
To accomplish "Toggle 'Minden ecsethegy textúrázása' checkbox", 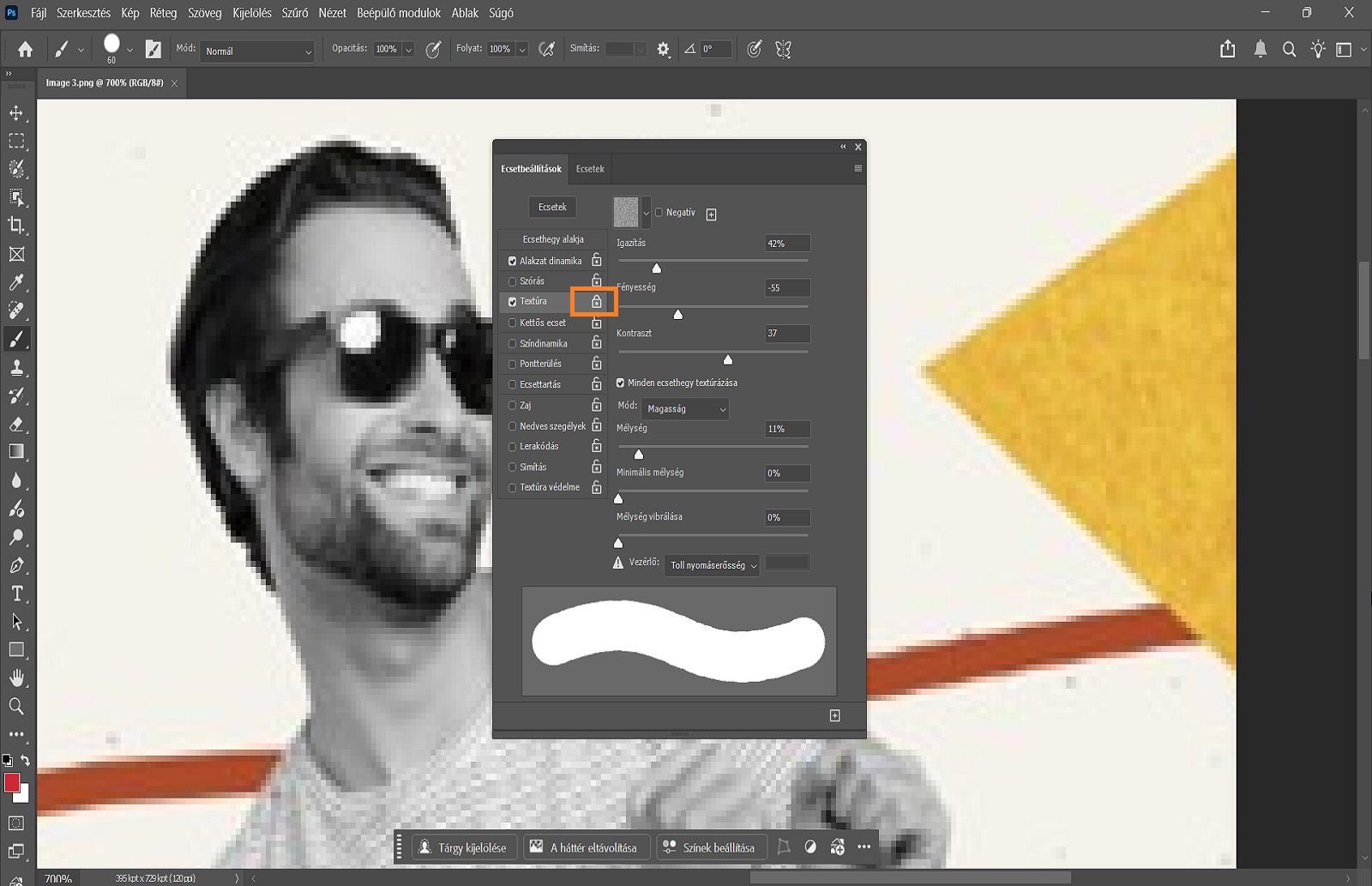I will (x=620, y=383).
